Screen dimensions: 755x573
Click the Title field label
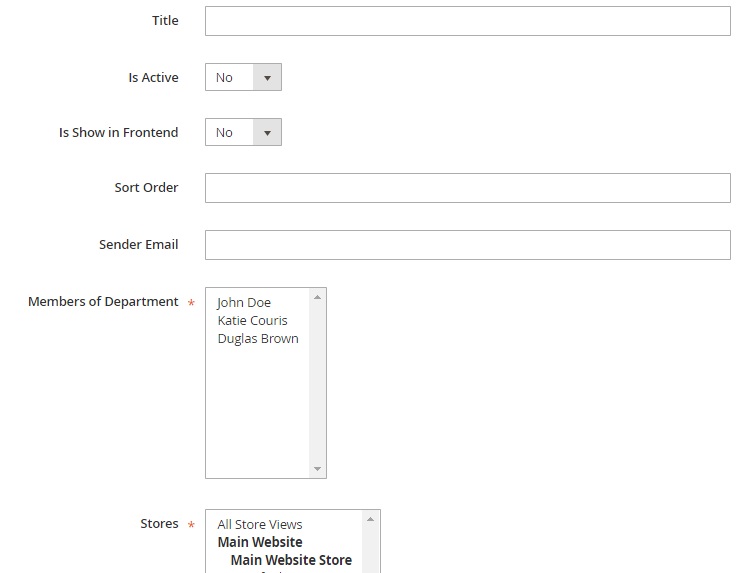[165, 21]
